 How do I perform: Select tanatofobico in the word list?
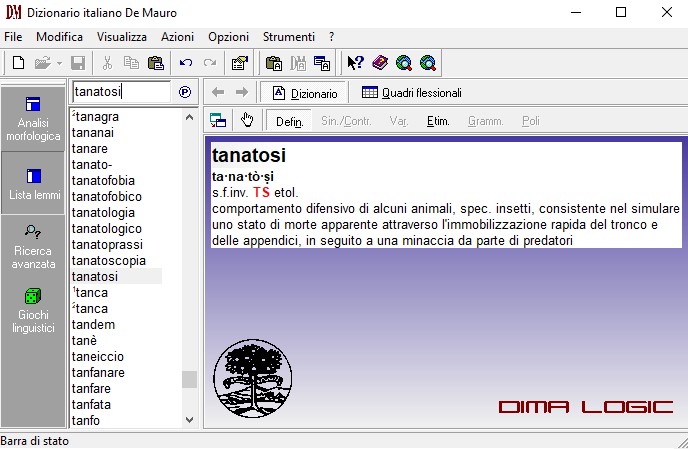click(107, 197)
